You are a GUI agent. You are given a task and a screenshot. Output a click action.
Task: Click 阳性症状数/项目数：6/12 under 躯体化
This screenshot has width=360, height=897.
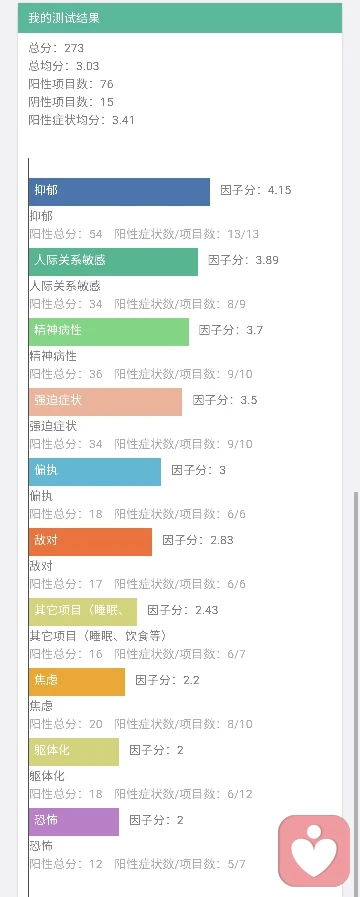pos(183,794)
